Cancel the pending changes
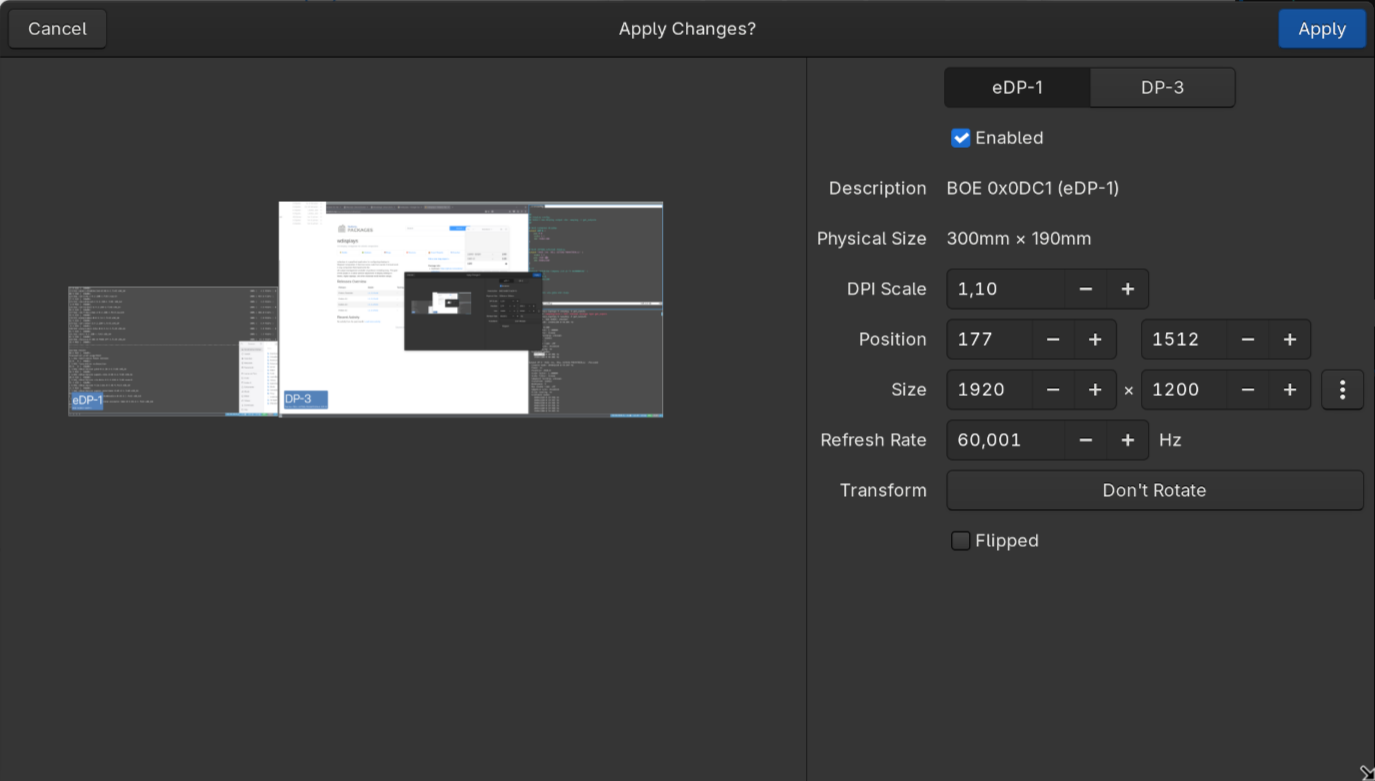Viewport: 1375px width, 781px height. click(x=57, y=29)
